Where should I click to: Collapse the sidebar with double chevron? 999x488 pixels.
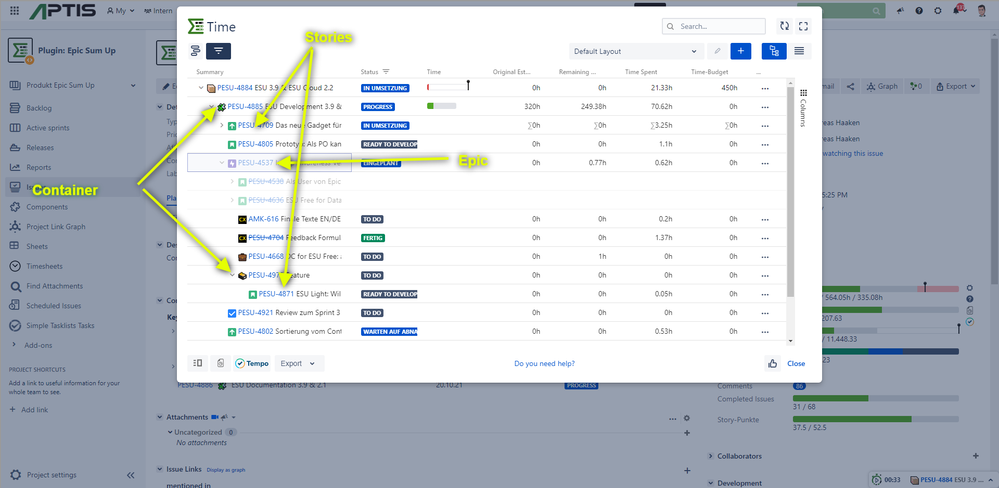[x=131, y=475]
